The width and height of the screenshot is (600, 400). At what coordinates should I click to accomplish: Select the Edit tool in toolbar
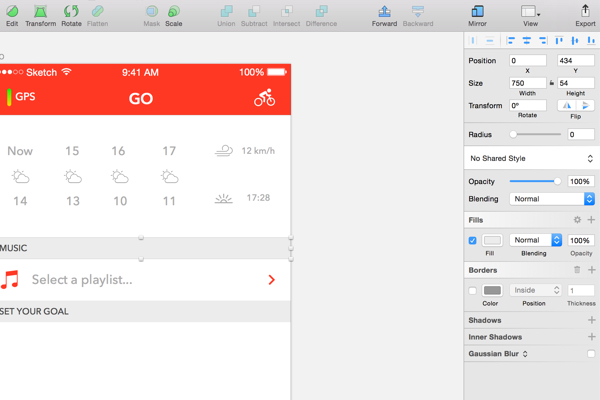click(12, 16)
